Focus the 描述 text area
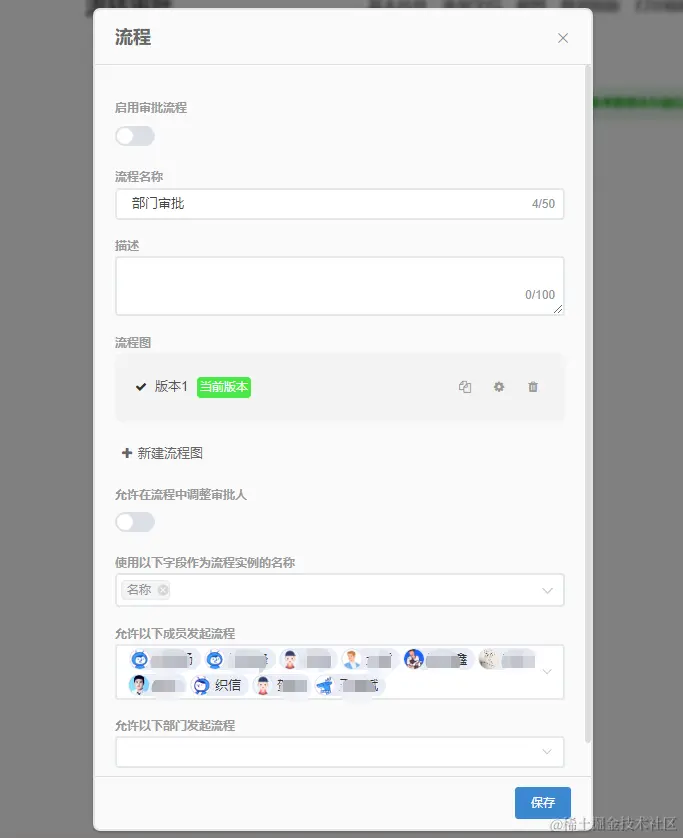 pyautogui.click(x=340, y=286)
